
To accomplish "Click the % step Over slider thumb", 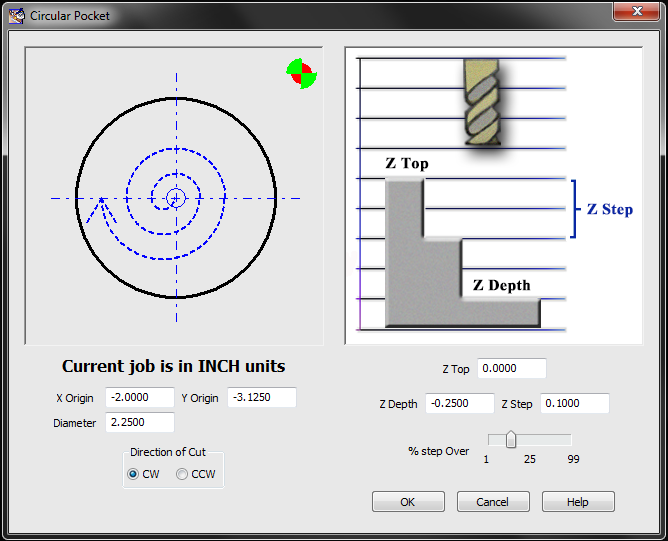I will point(511,440).
